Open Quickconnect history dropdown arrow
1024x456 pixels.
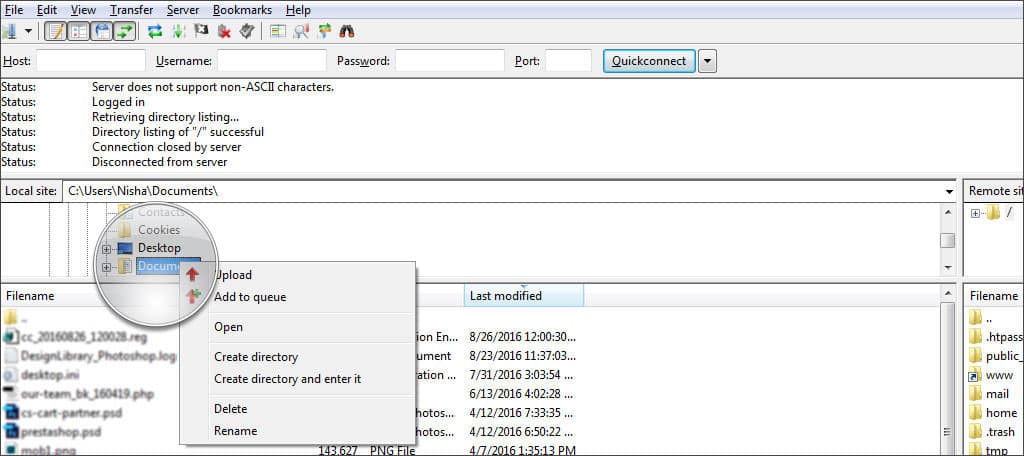[x=707, y=61]
